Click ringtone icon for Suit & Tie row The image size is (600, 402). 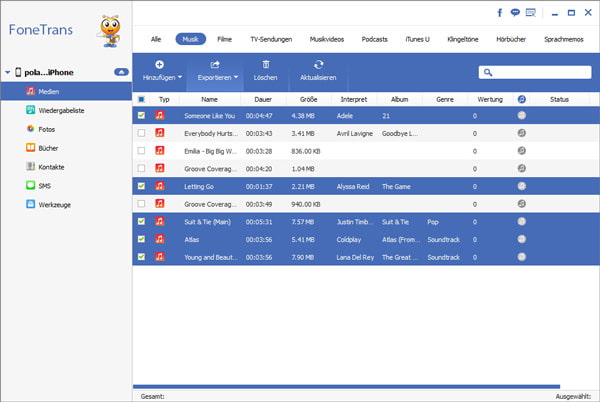[522, 221]
